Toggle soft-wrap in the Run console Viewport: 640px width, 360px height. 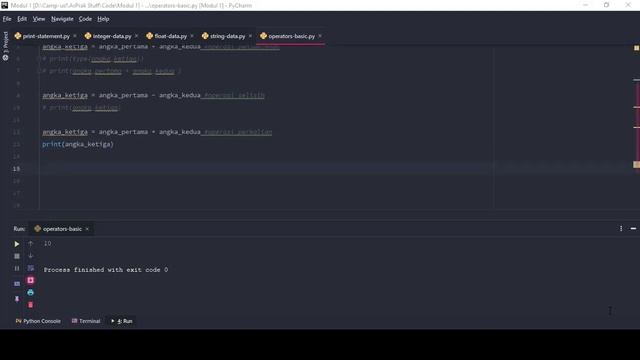(x=31, y=268)
